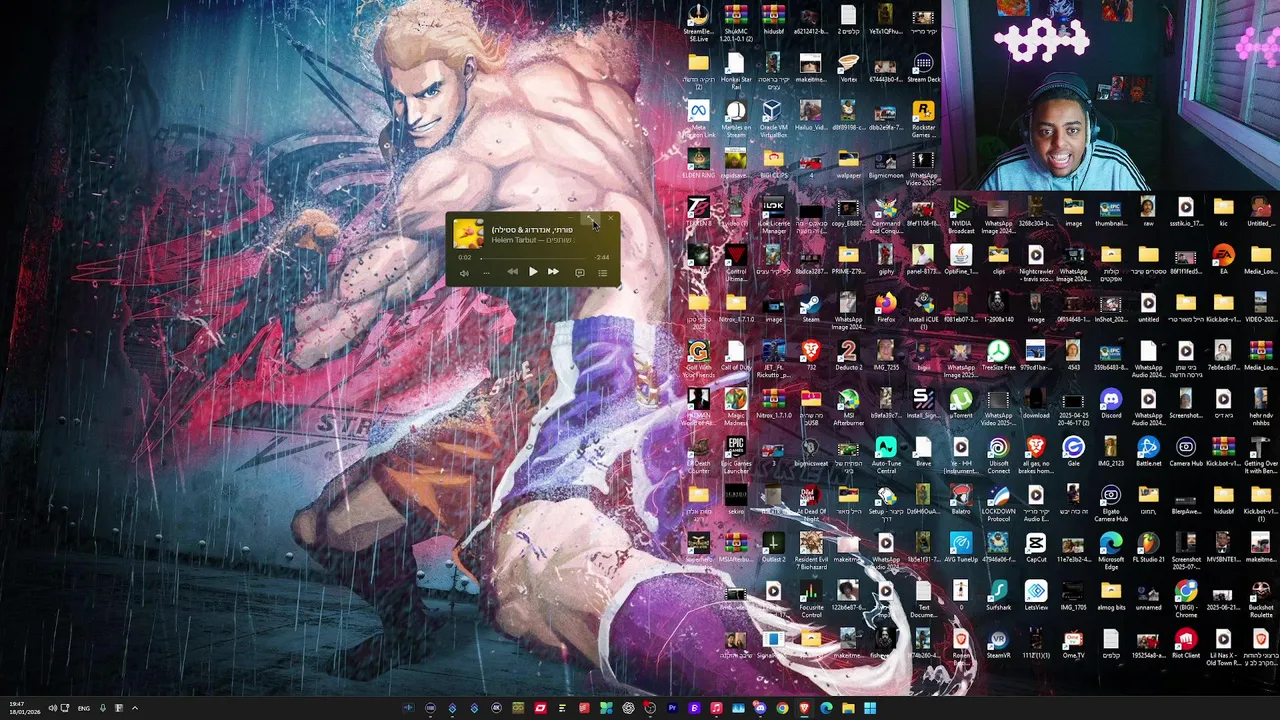This screenshot has width=1280, height=720.
Task: Open the Outlast 2 shortcut
Action: (773, 549)
